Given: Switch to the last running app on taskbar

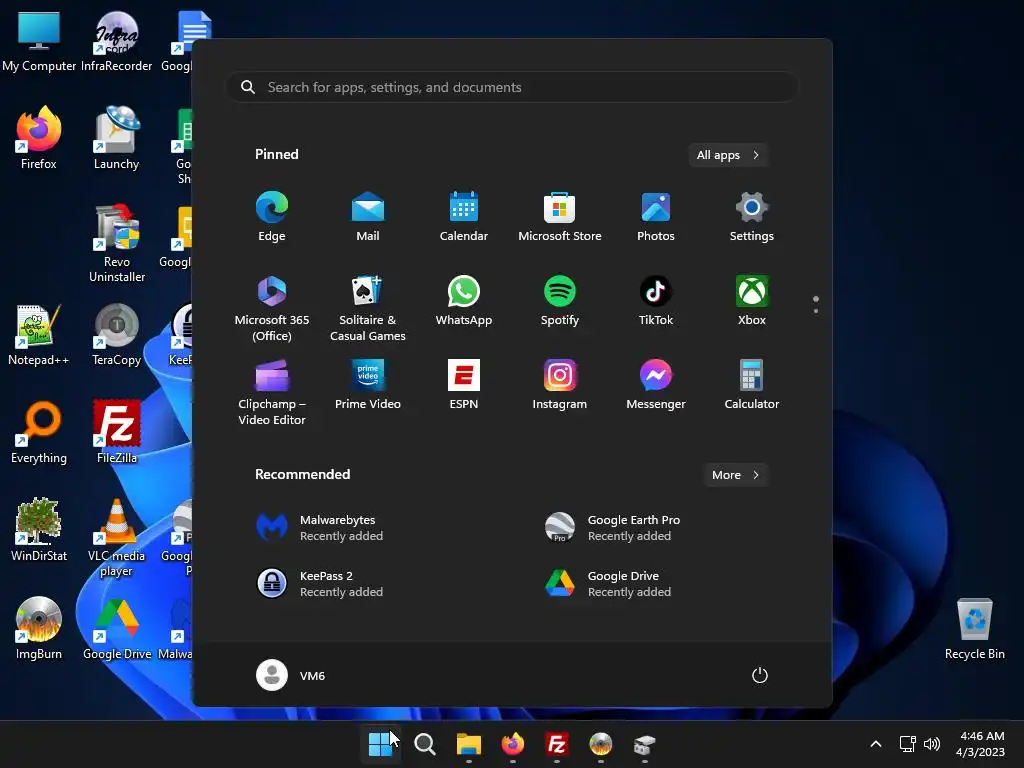Looking at the screenshot, I should [645, 744].
